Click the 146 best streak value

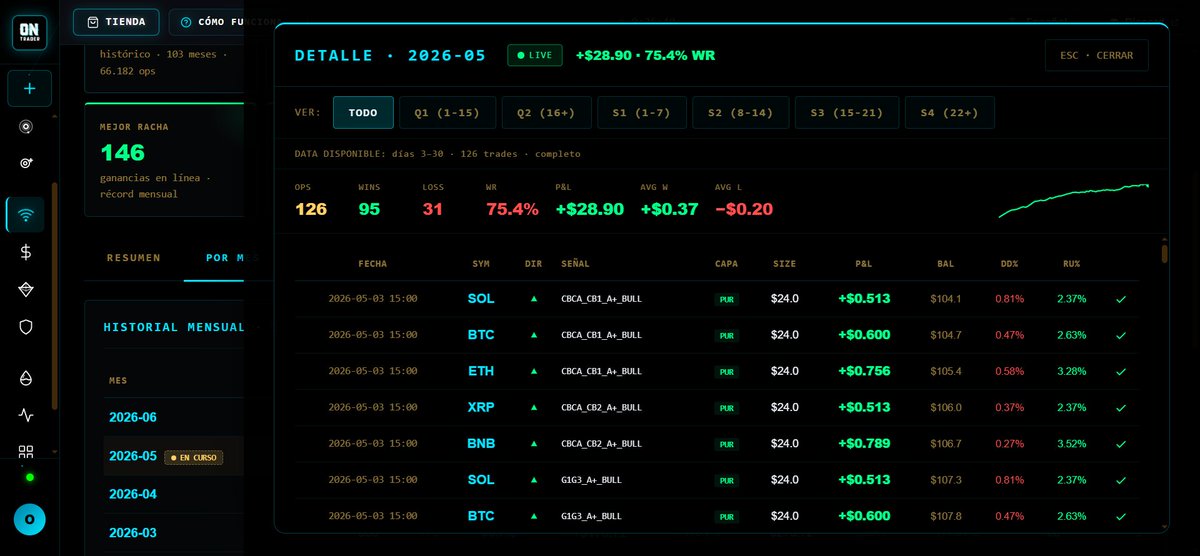pos(123,153)
